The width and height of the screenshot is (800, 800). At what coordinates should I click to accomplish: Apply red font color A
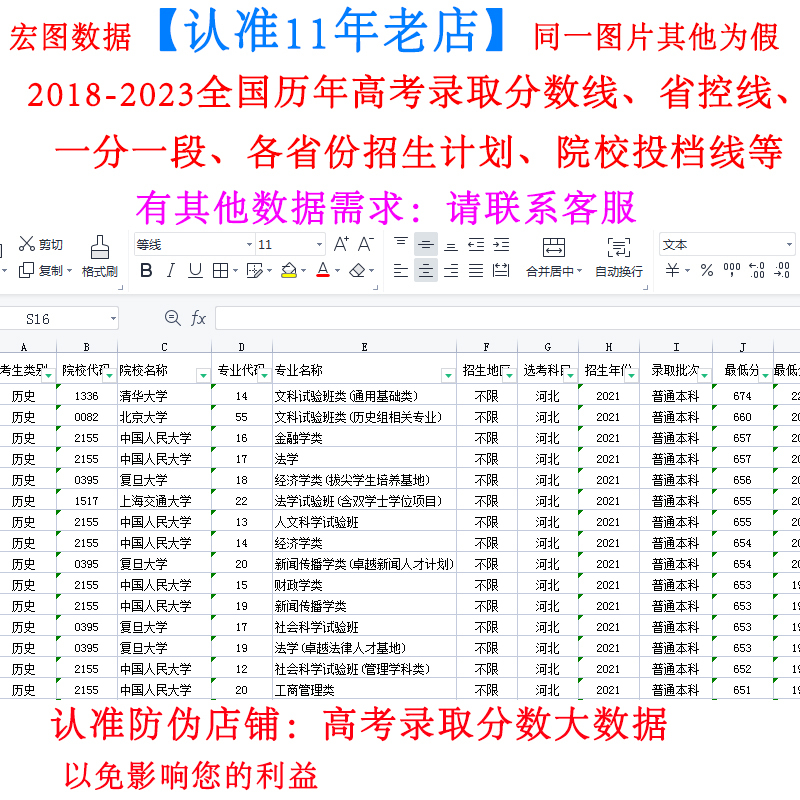click(x=323, y=270)
